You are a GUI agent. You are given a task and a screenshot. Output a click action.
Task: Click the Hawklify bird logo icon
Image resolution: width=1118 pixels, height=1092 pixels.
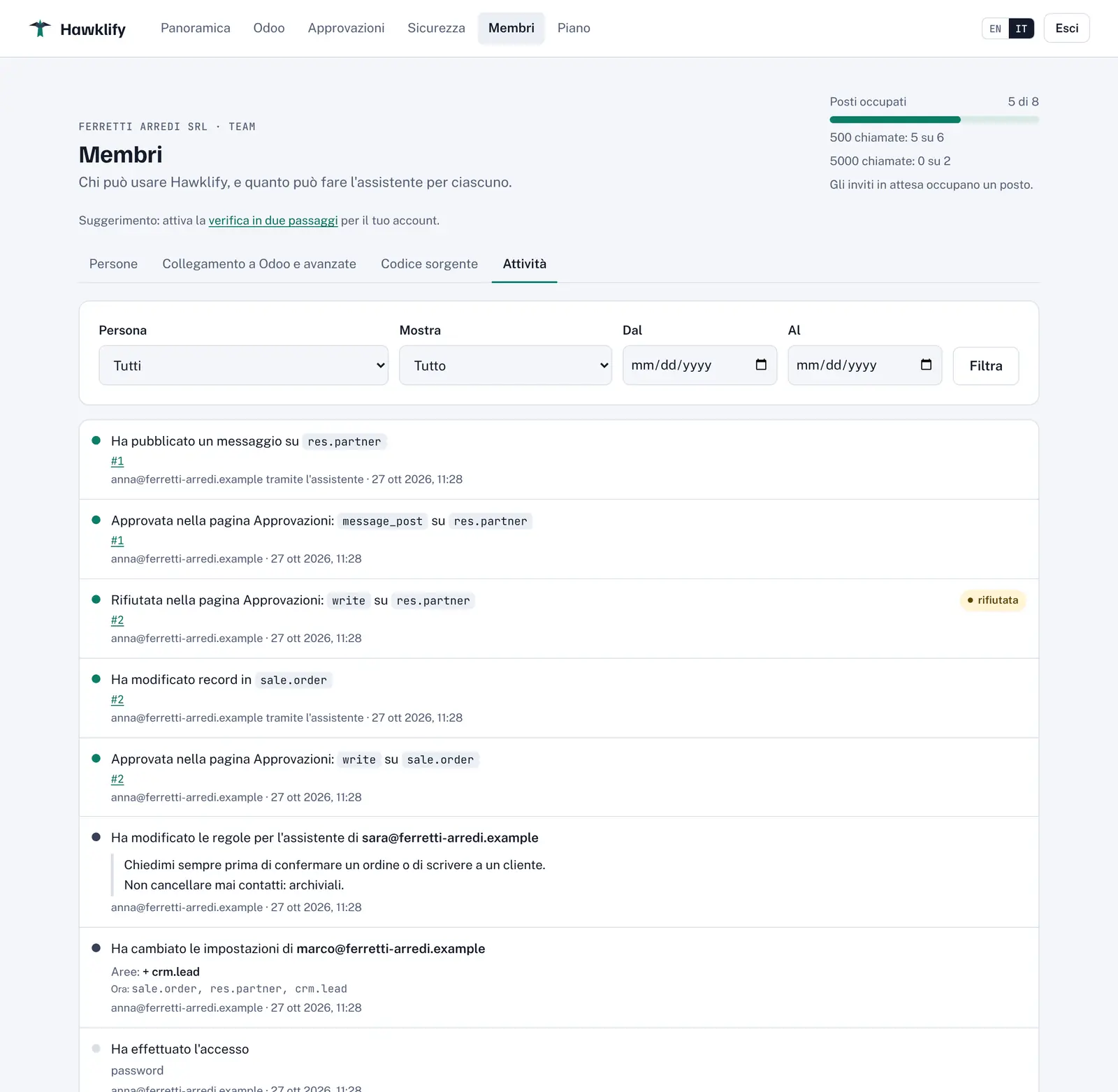40,29
